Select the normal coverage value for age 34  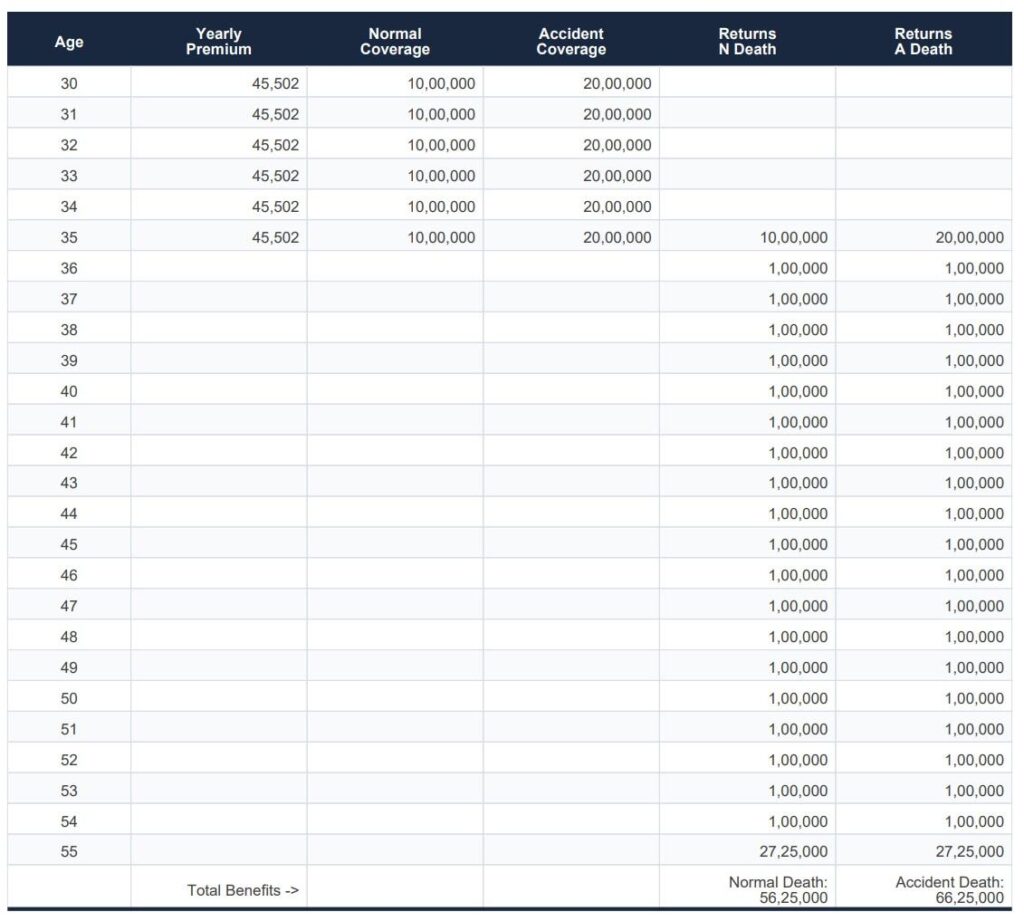coord(441,207)
